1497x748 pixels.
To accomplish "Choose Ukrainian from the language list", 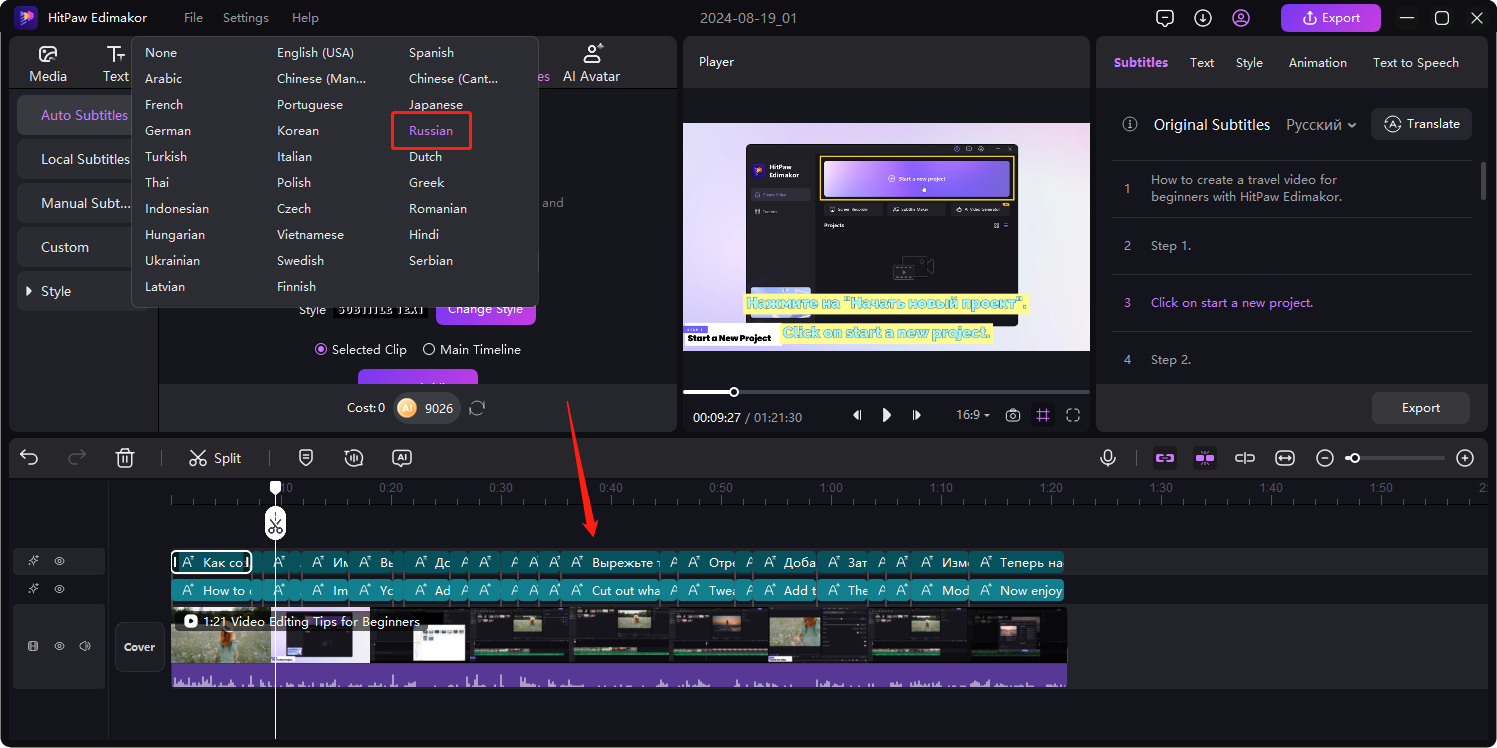I will tap(172, 261).
